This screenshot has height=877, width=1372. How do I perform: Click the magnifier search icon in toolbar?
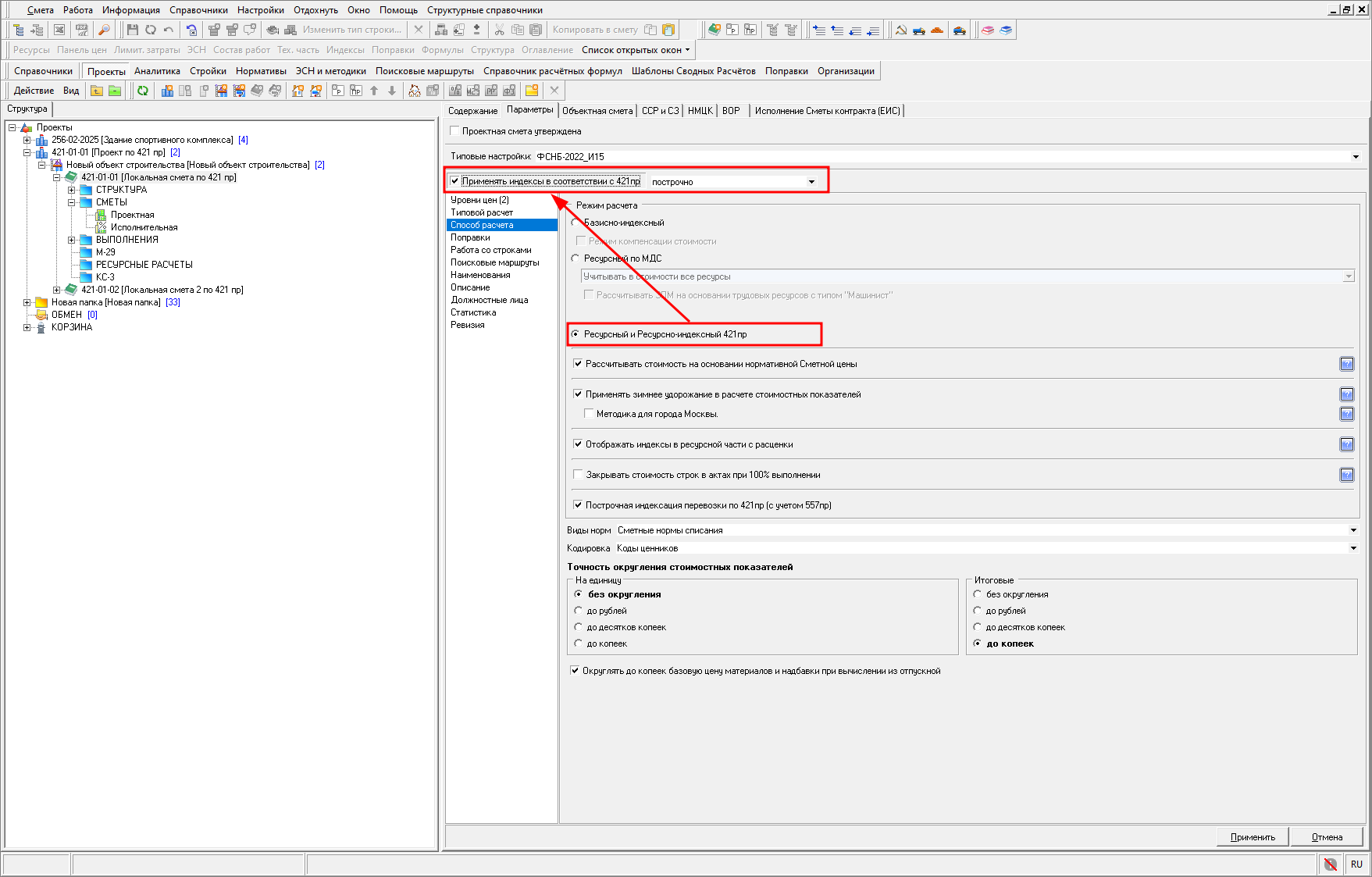click(103, 30)
